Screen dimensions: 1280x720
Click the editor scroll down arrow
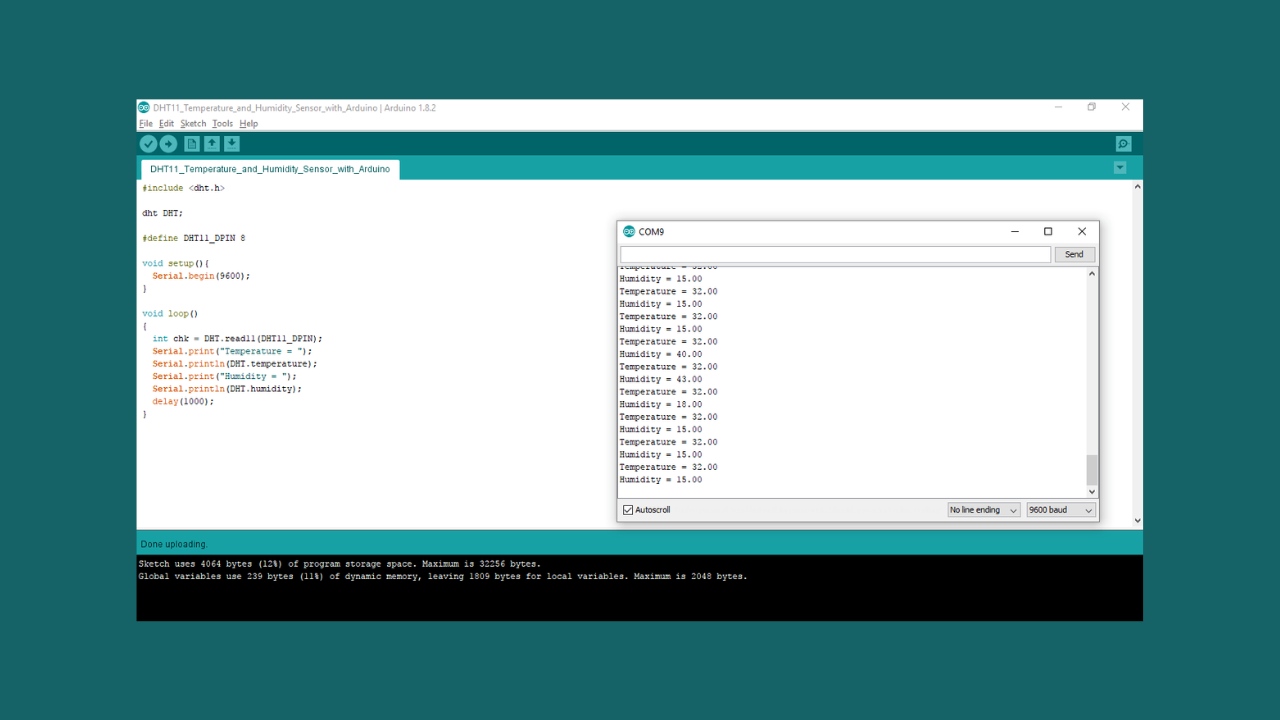(1137, 520)
